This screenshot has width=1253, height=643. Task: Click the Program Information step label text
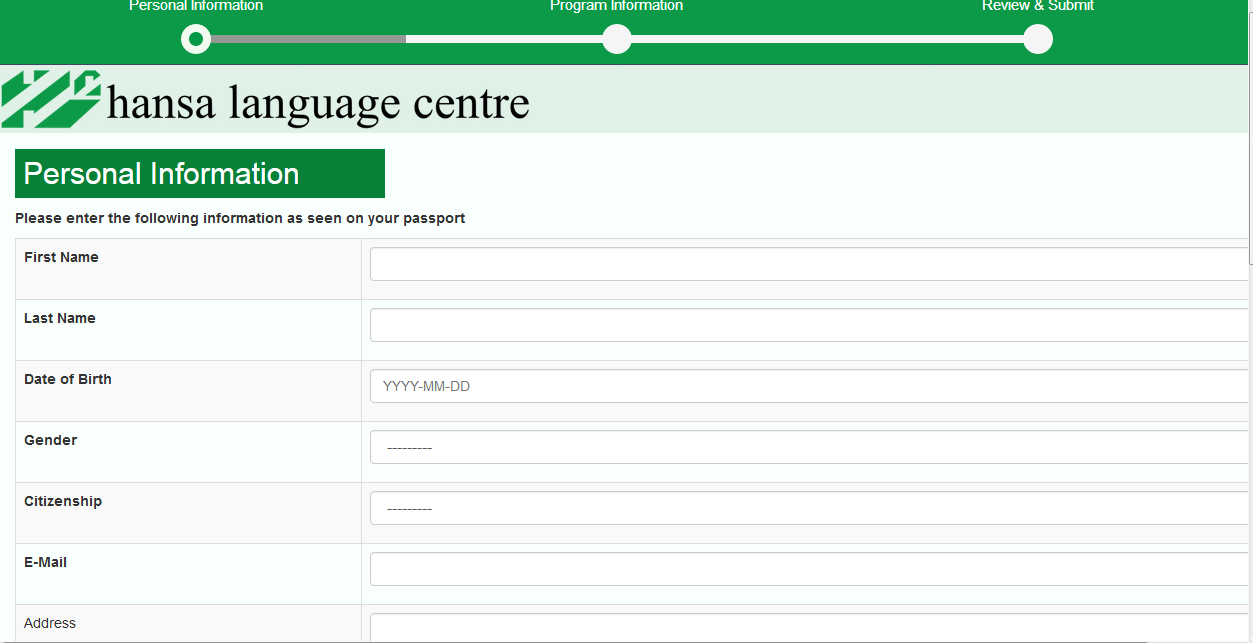click(x=616, y=6)
